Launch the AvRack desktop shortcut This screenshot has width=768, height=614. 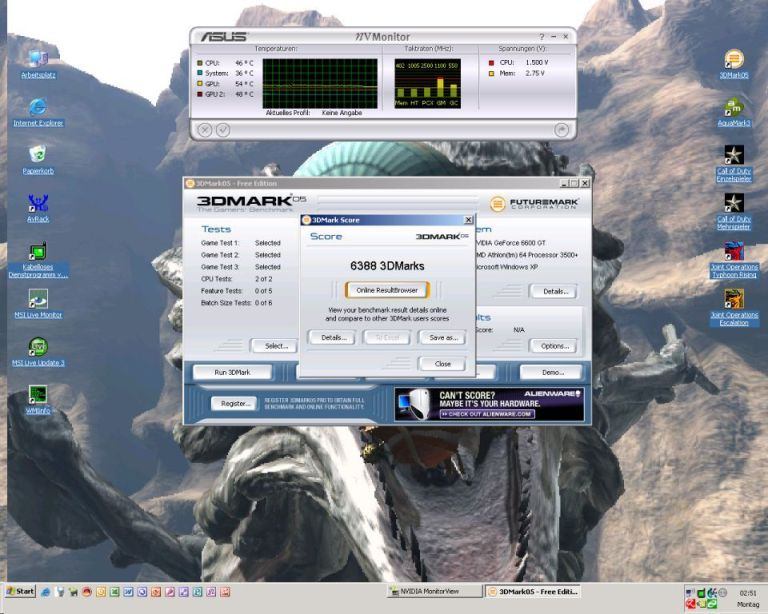[x=38, y=208]
